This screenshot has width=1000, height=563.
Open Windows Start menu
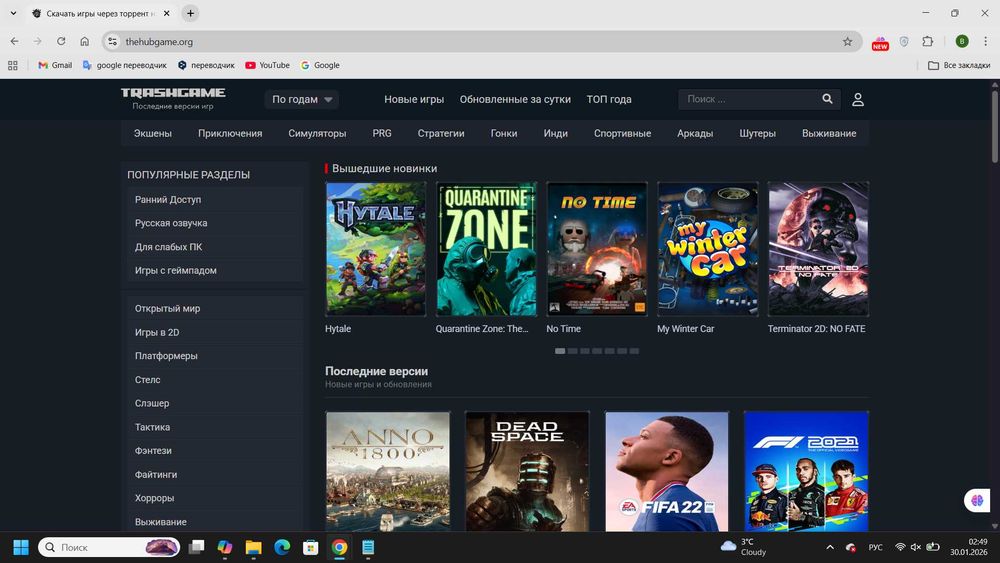[x=21, y=547]
